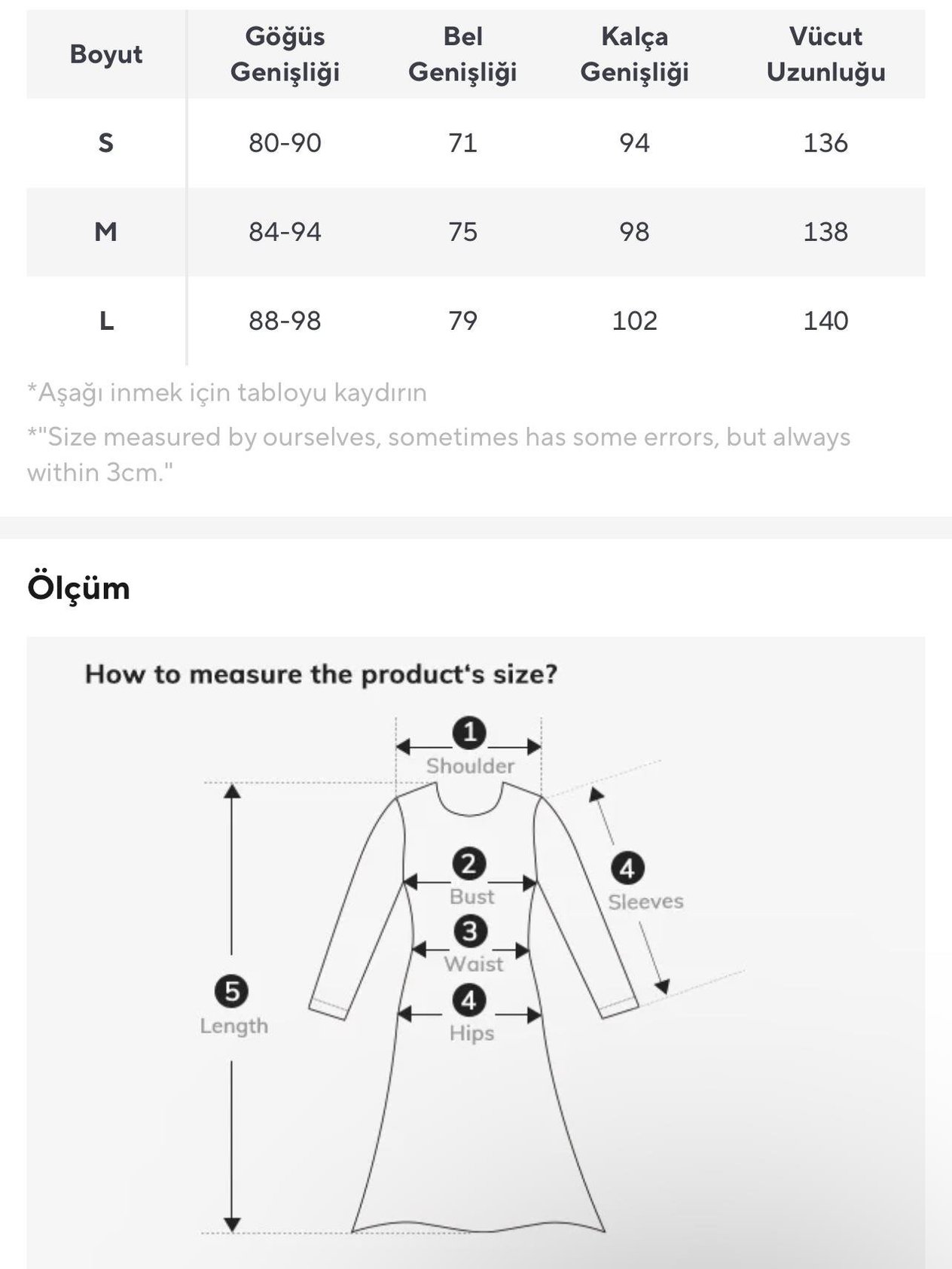Click the downward arrowhead near Sleeves
Viewport: 952px width, 1269px height.
pos(662,986)
